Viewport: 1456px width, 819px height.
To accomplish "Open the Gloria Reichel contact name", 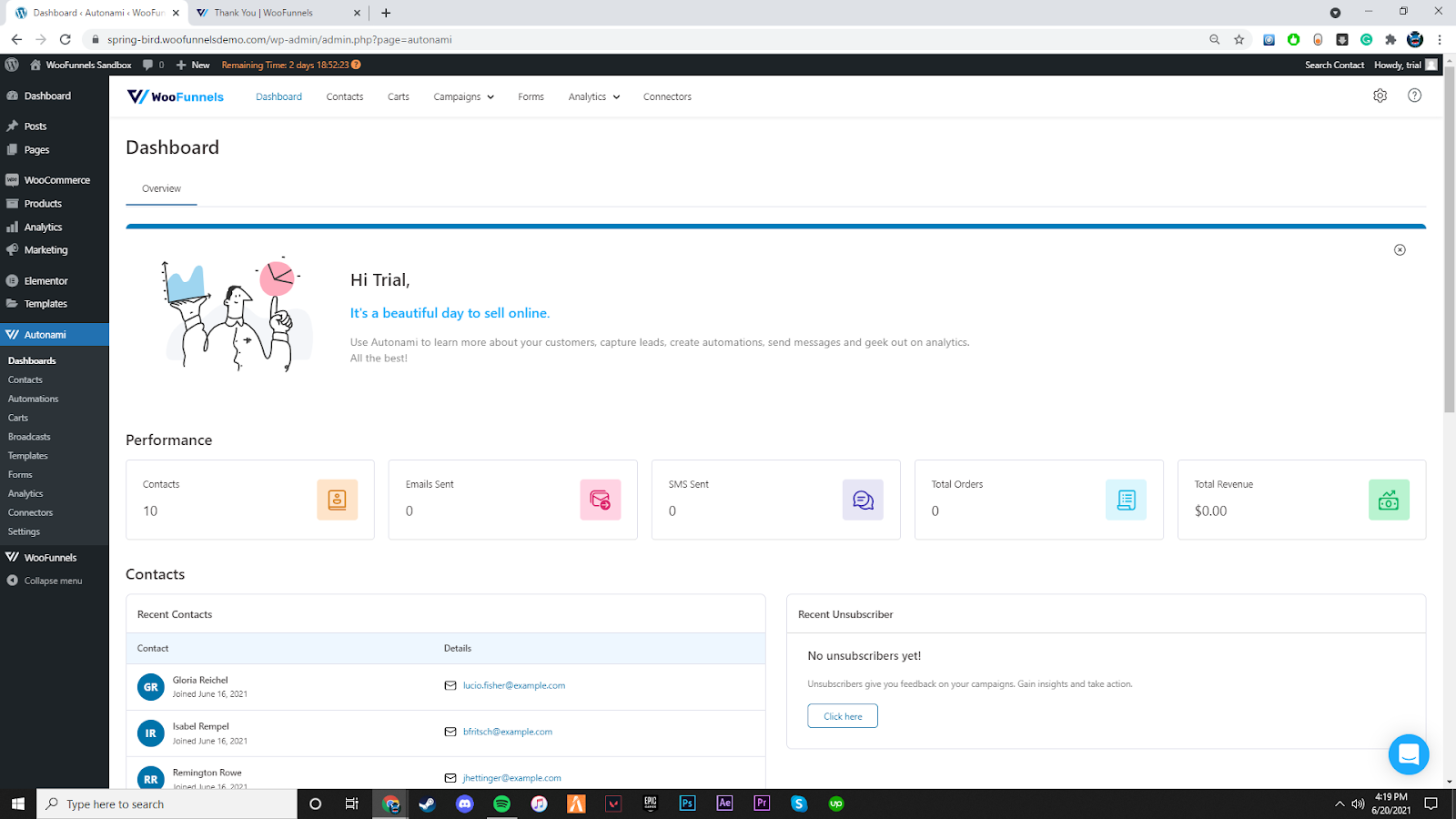I will [200, 680].
